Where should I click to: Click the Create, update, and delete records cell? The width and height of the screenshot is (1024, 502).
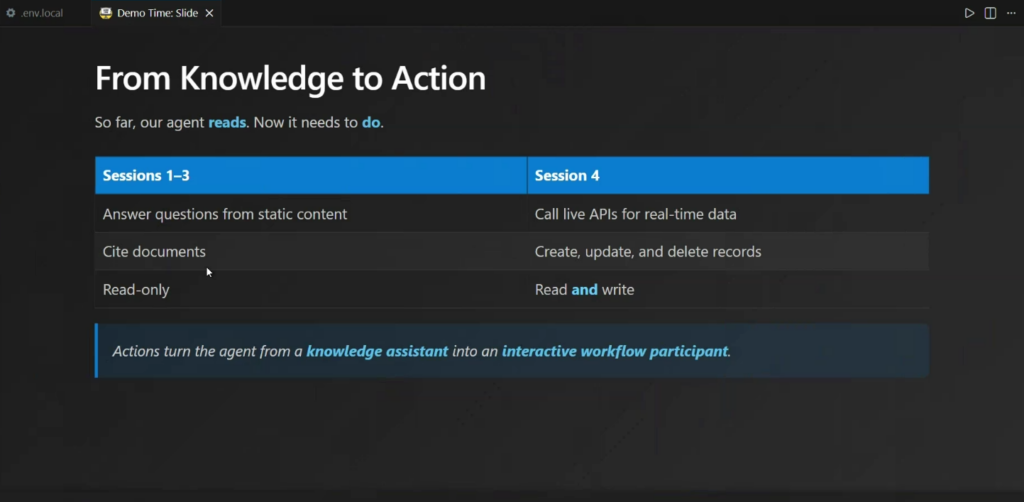coord(648,252)
